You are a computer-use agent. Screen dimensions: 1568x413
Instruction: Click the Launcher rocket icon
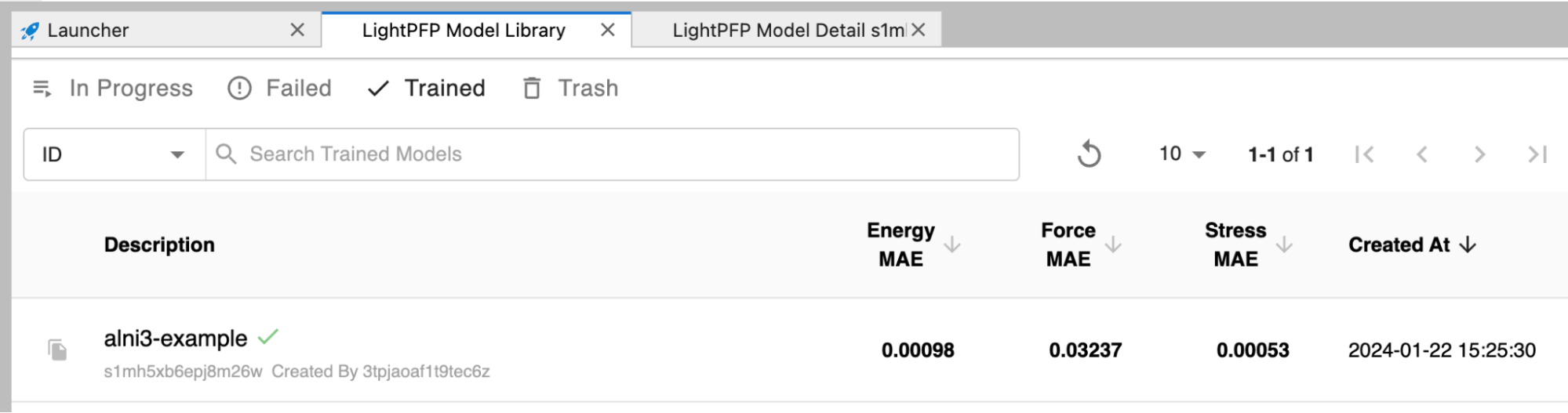coord(30,31)
